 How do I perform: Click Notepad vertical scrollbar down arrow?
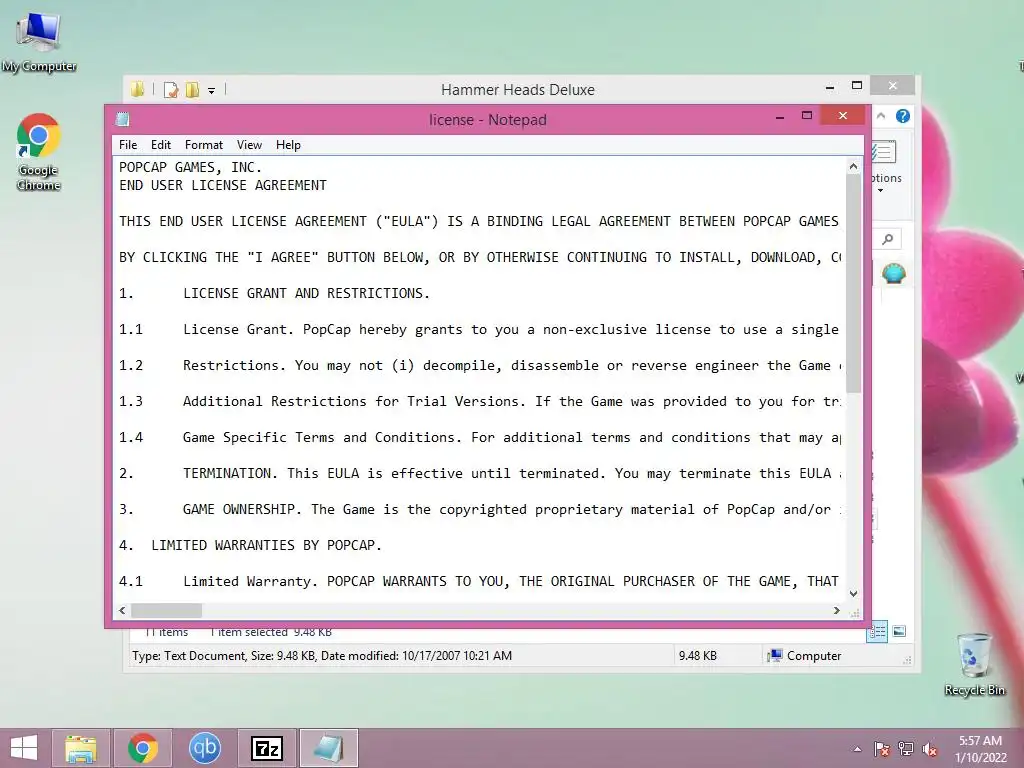point(853,594)
